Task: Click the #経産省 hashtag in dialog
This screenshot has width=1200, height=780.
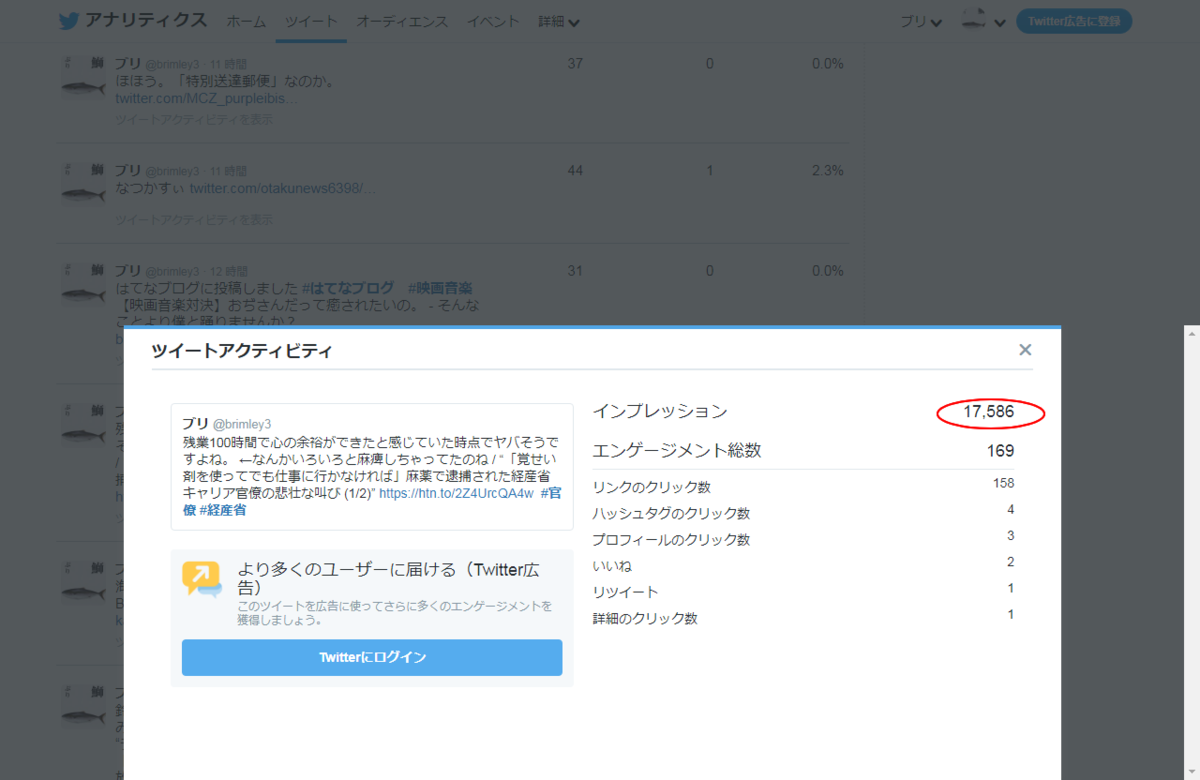Action: pyautogui.click(x=222, y=511)
